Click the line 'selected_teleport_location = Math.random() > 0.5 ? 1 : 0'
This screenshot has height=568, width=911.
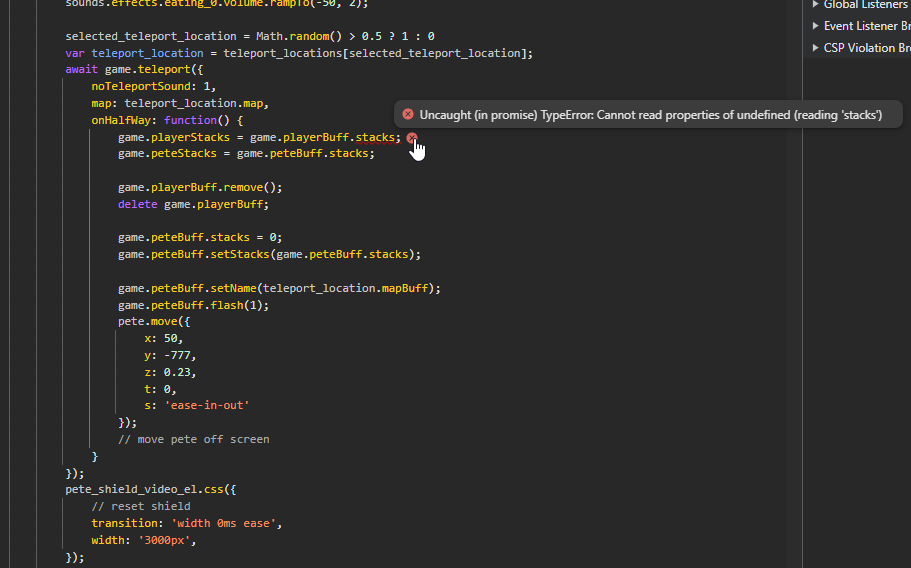pyautogui.click(x=250, y=36)
